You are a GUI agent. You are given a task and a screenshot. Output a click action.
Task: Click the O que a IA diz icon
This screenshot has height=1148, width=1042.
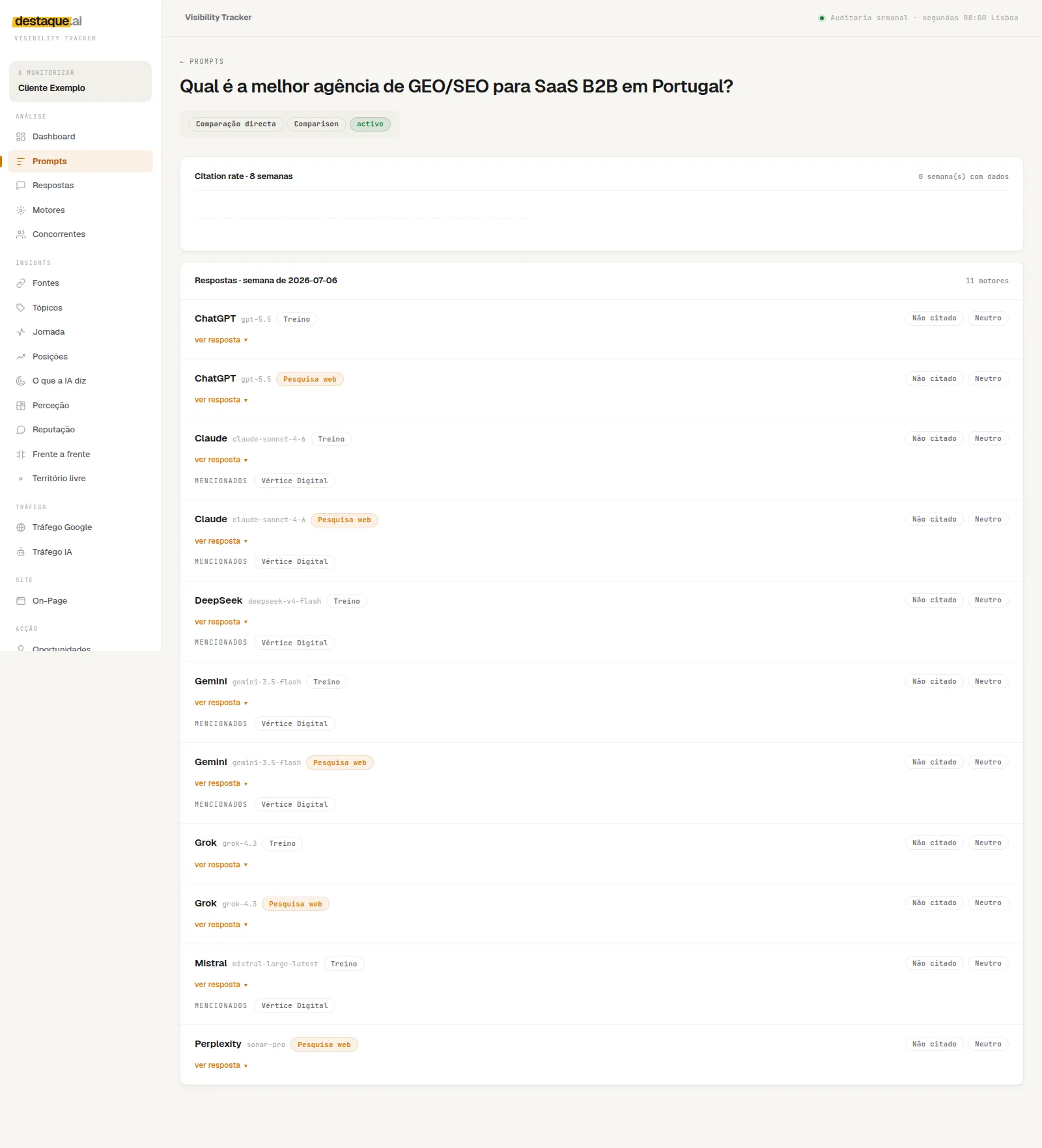point(21,381)
